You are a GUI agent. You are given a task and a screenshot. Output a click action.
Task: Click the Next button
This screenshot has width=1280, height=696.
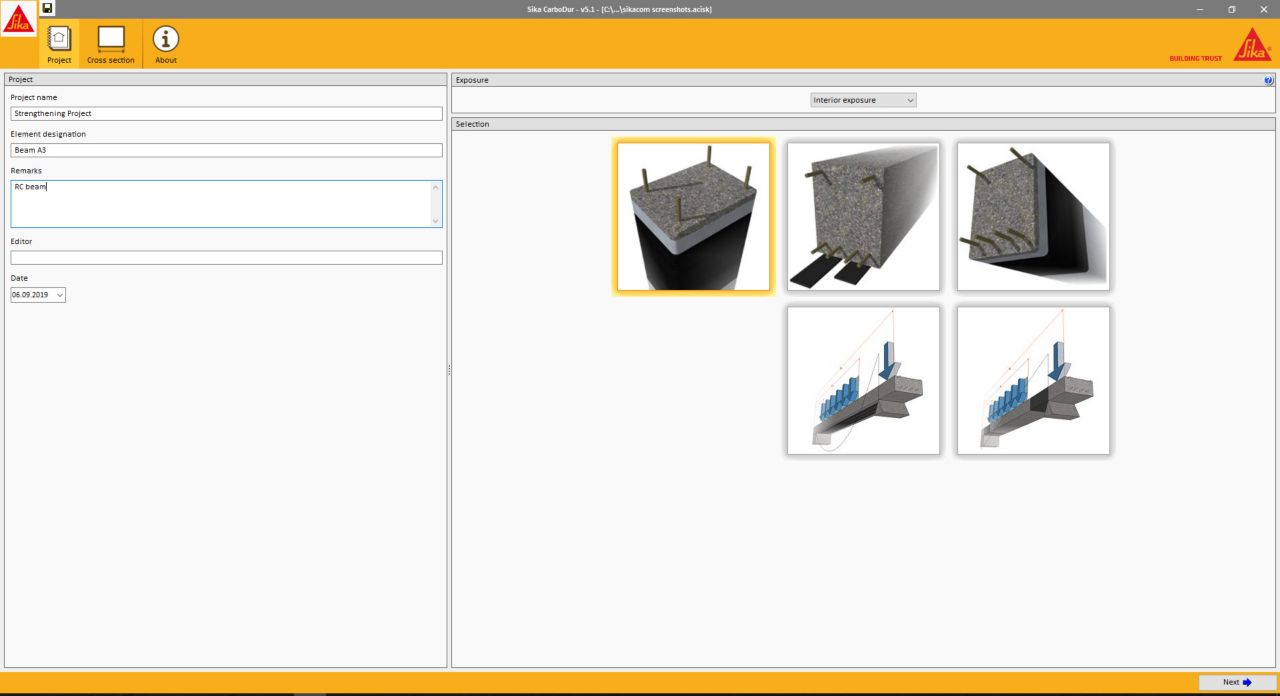pos(1237,682)
